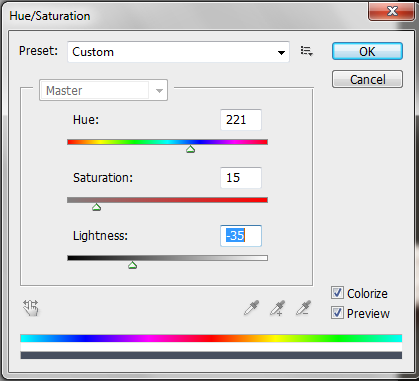The width and height of the screenshot is (419, 381).
Task: Click the Hue/Saturation title bar text
Action: [x=50, y=16]
